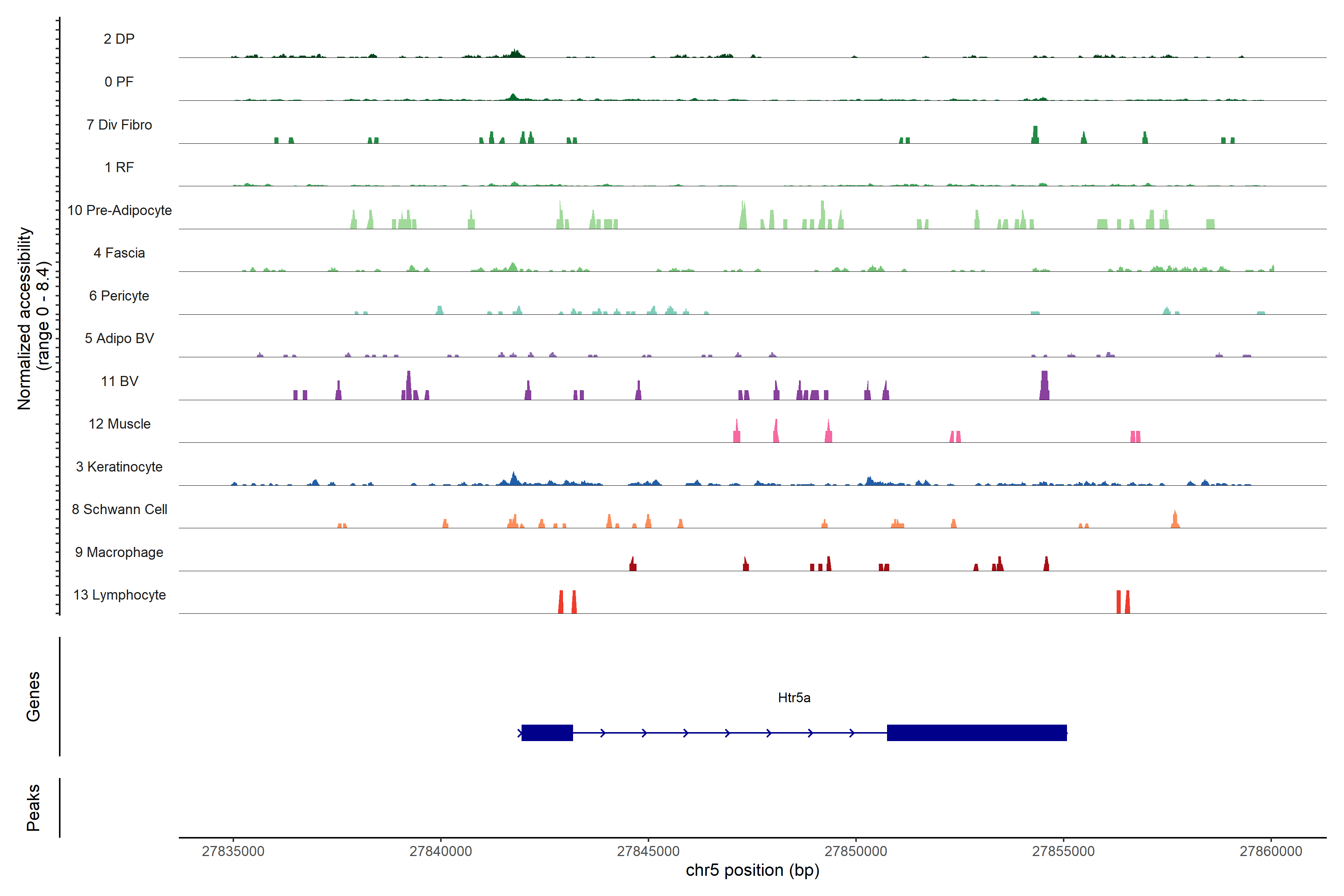Click the large last Htr5a exon
This screenshot has width=1344, height=896.
977,732
